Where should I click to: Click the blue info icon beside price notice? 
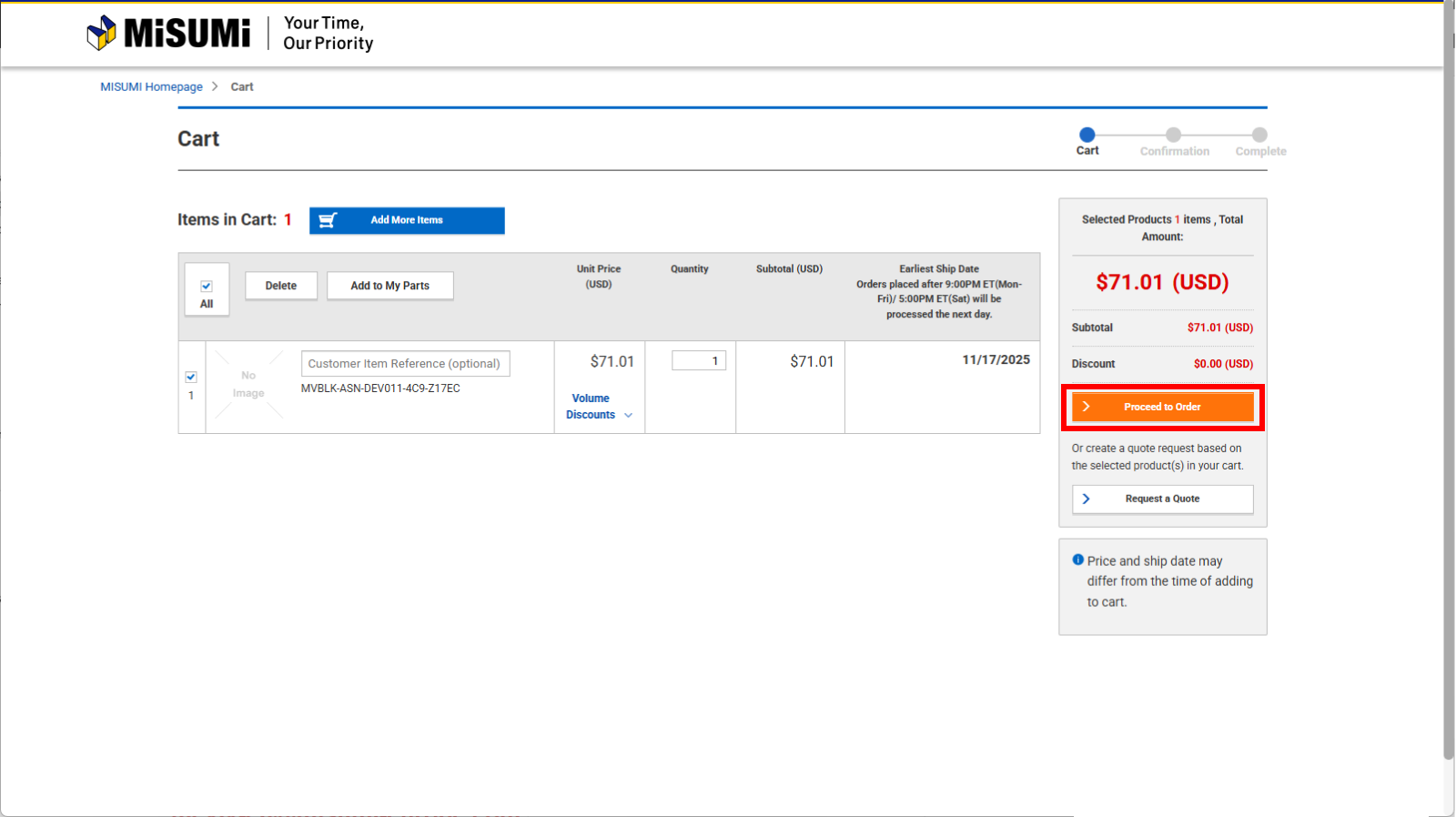point(1077,560)
